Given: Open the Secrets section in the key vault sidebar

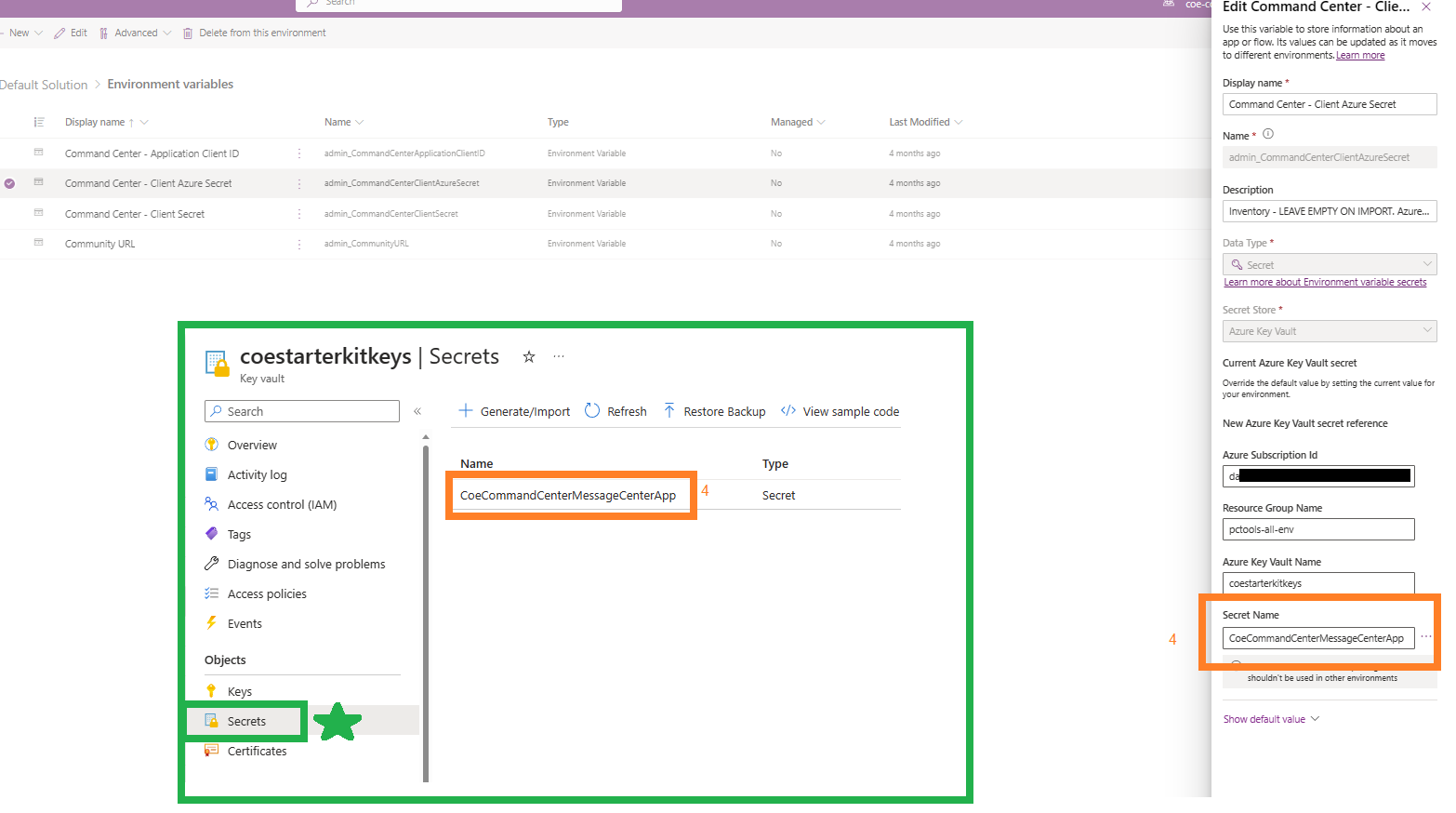Looking at the screenshot, I should (x=246, y=721).
